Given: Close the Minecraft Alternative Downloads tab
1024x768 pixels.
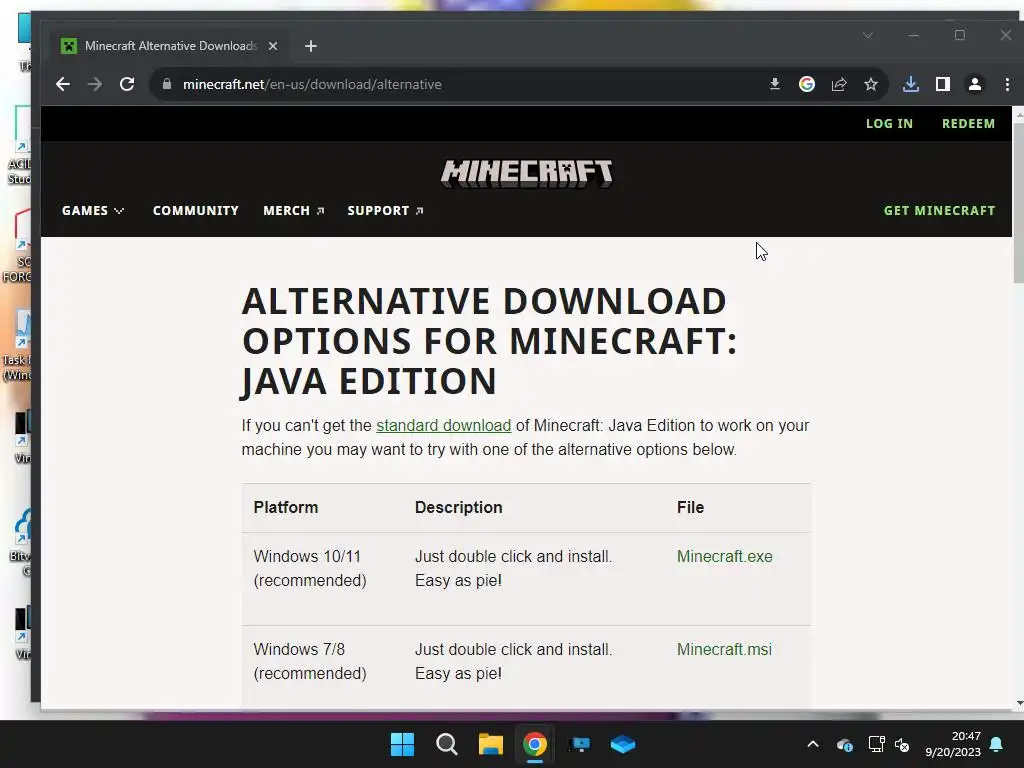Looking at the screenshot, I should (273, 46).
